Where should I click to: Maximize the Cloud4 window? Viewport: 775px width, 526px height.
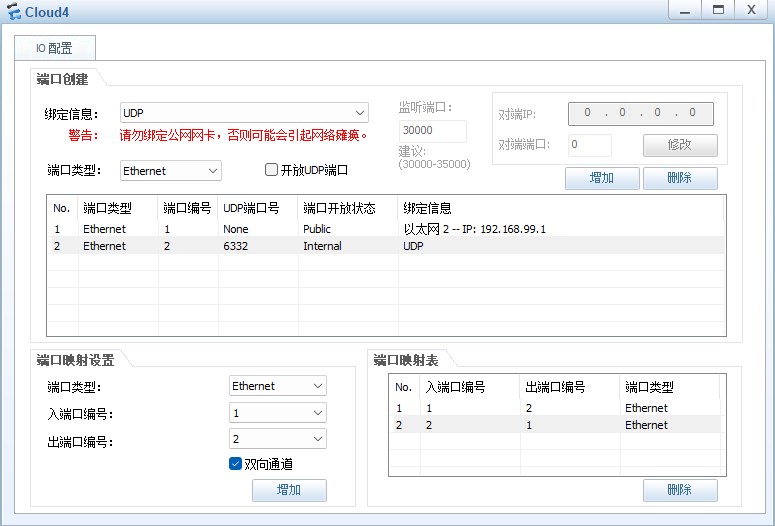(x=717, y=10)
